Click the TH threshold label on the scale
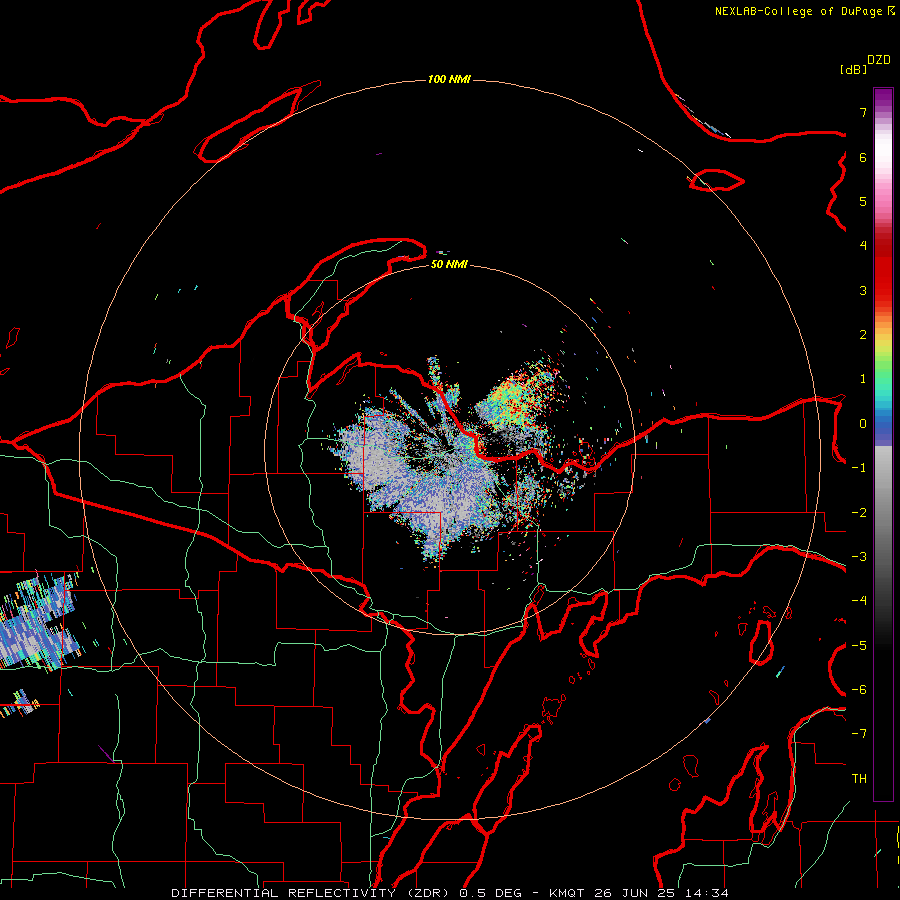 (x=859, y=779)
